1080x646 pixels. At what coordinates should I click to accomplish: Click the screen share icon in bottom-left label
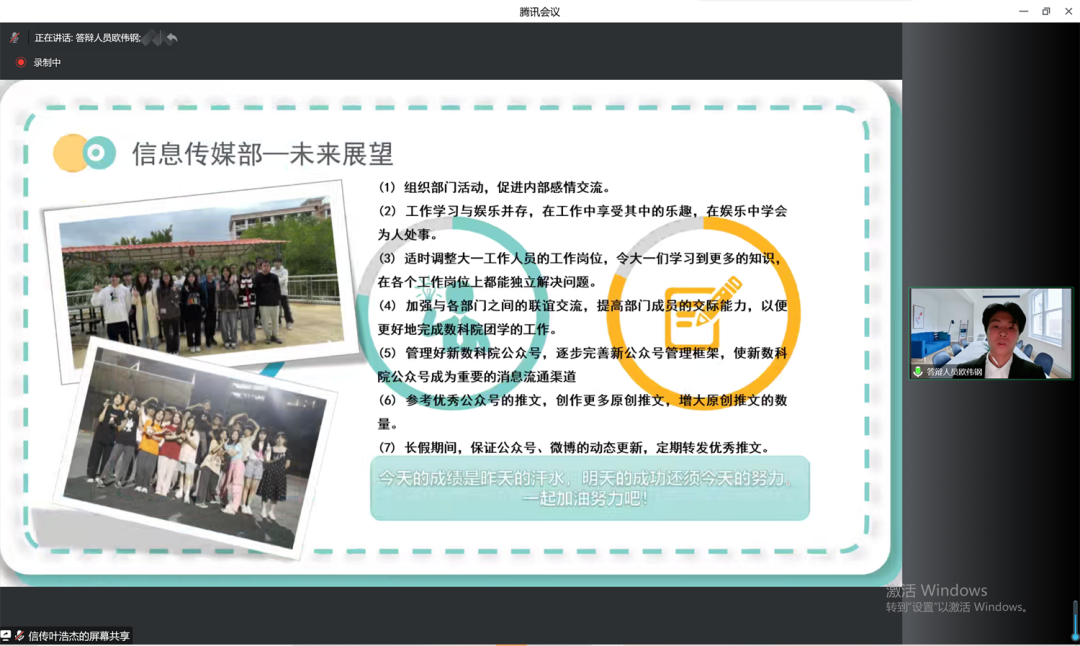point(6,636)
